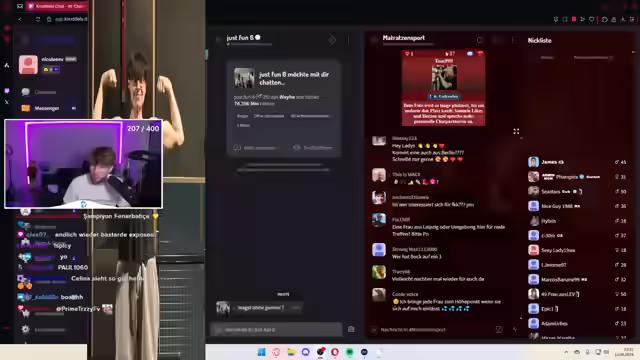Click the diamond icon in just fun B header
640x360 pixels.
(x=332, y=40)
